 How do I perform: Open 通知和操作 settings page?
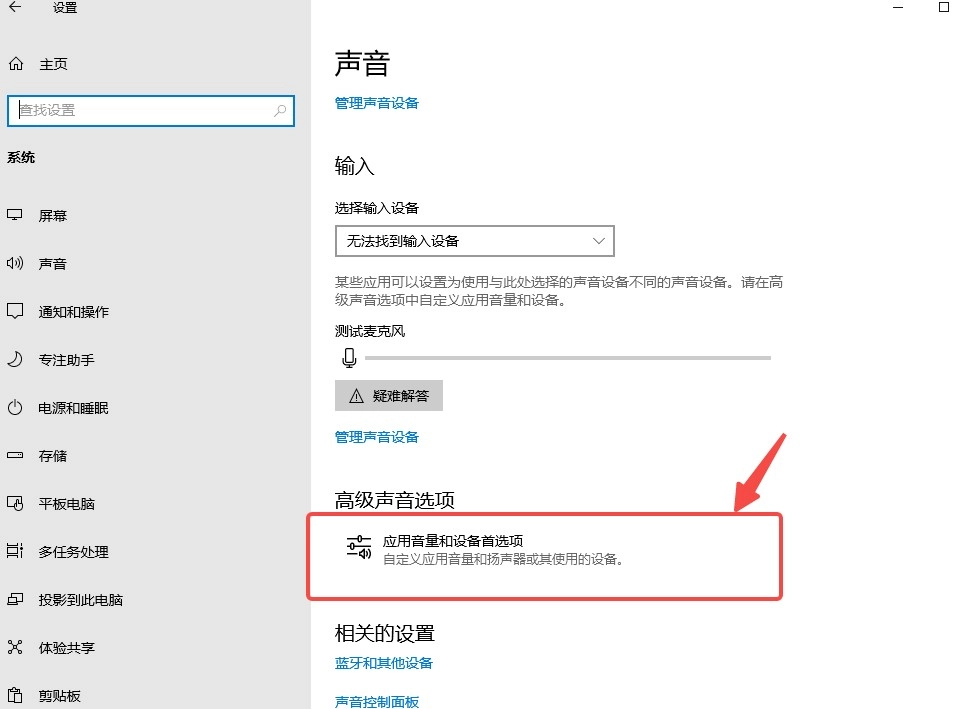click(x=73, y=312)
